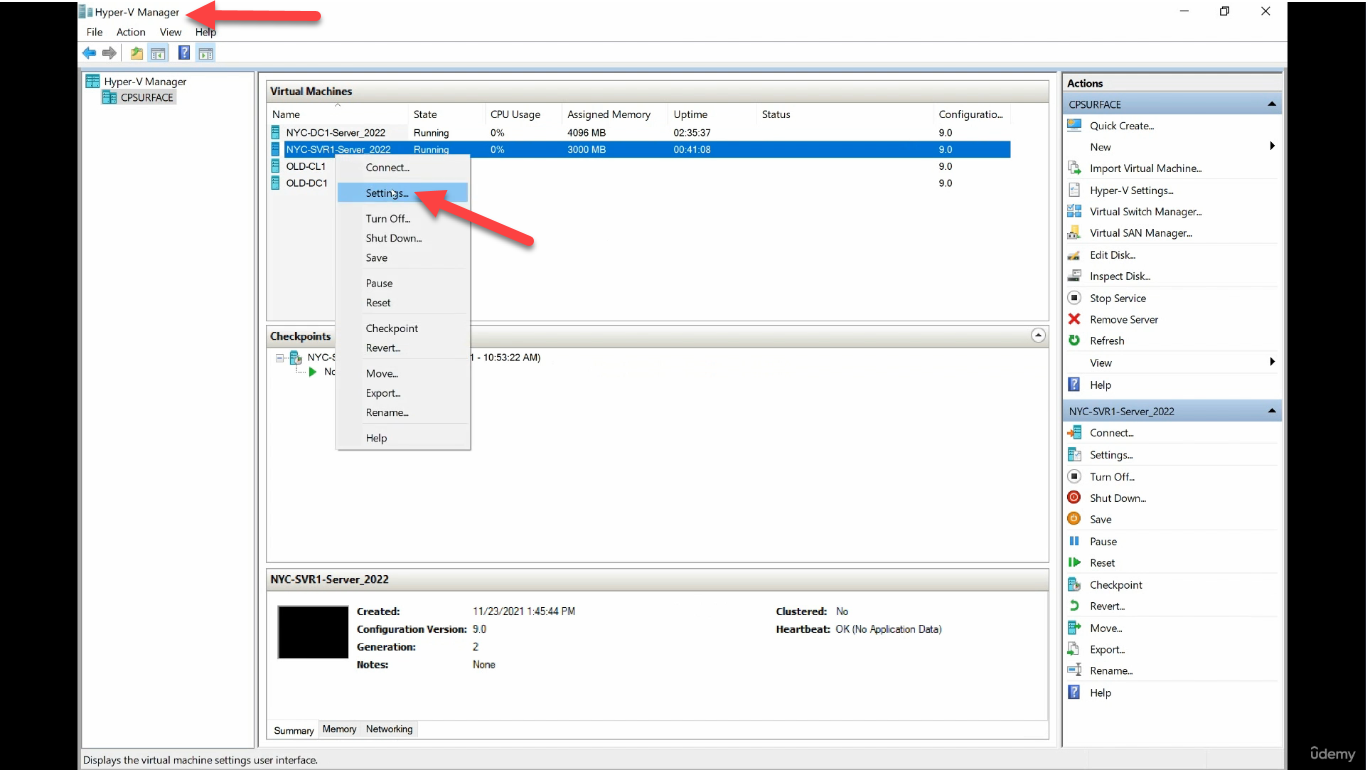Collapse the NYC-SVR1-Server_2022 actions section arrow
Screen dimensions: 1366x770
(1272, 411)
